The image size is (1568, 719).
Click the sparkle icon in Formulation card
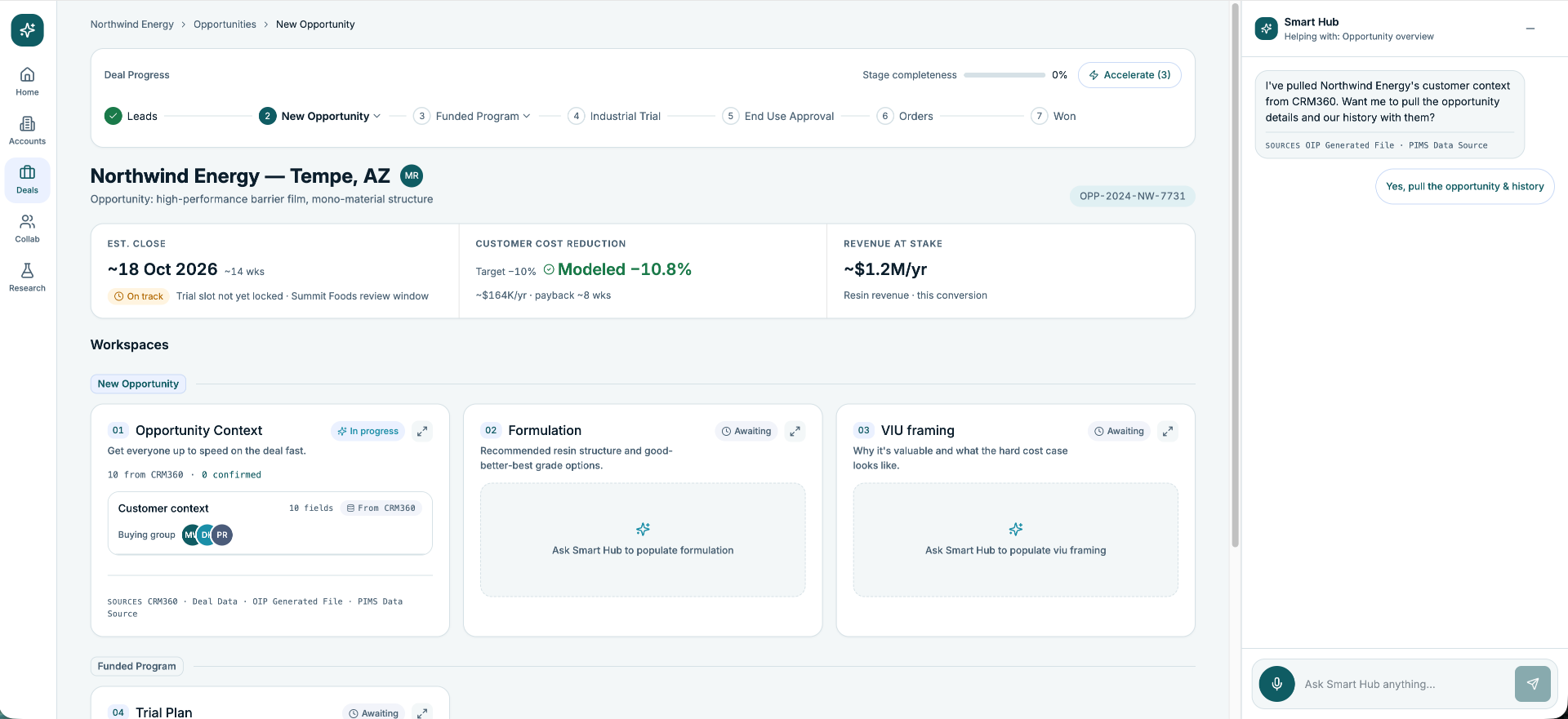(x=643, y=529)
